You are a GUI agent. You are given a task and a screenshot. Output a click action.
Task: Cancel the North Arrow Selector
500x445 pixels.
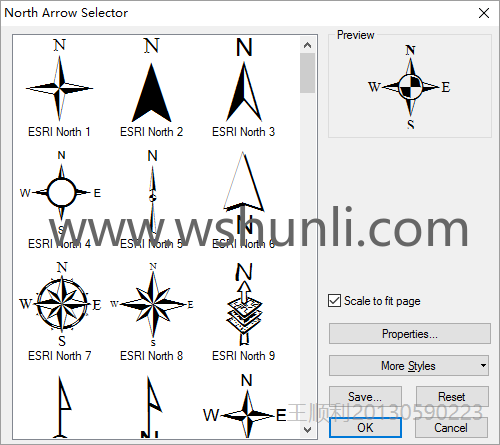point(451,428)
